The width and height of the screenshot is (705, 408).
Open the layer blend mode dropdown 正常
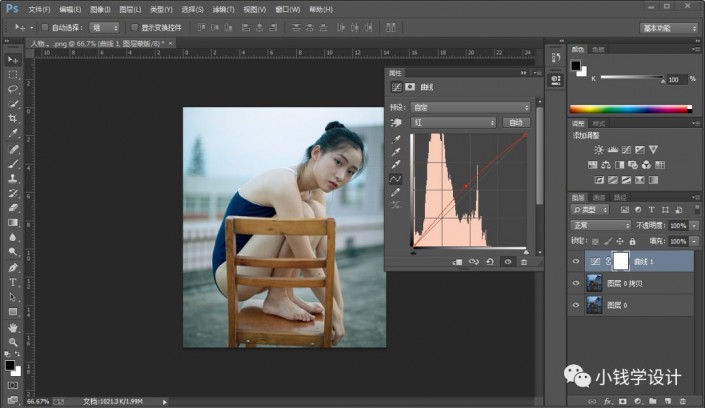(600, 226)
